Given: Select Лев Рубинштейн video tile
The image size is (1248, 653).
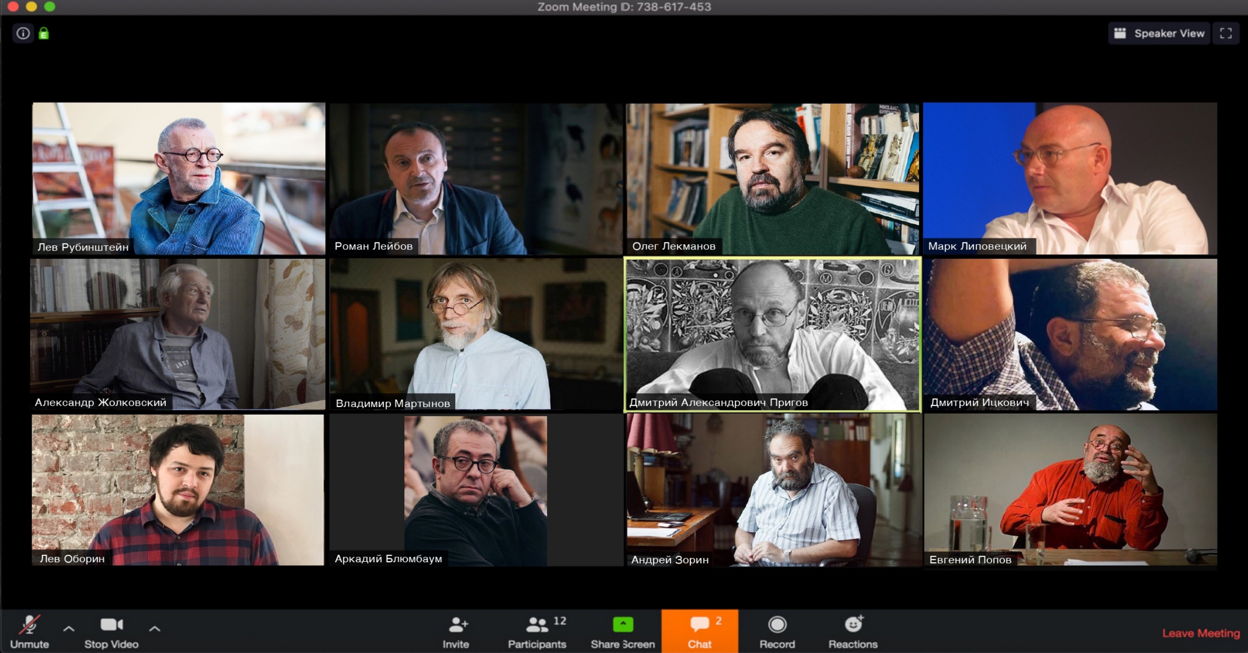Looking at the screenshot, I should (x=179, y=178).
